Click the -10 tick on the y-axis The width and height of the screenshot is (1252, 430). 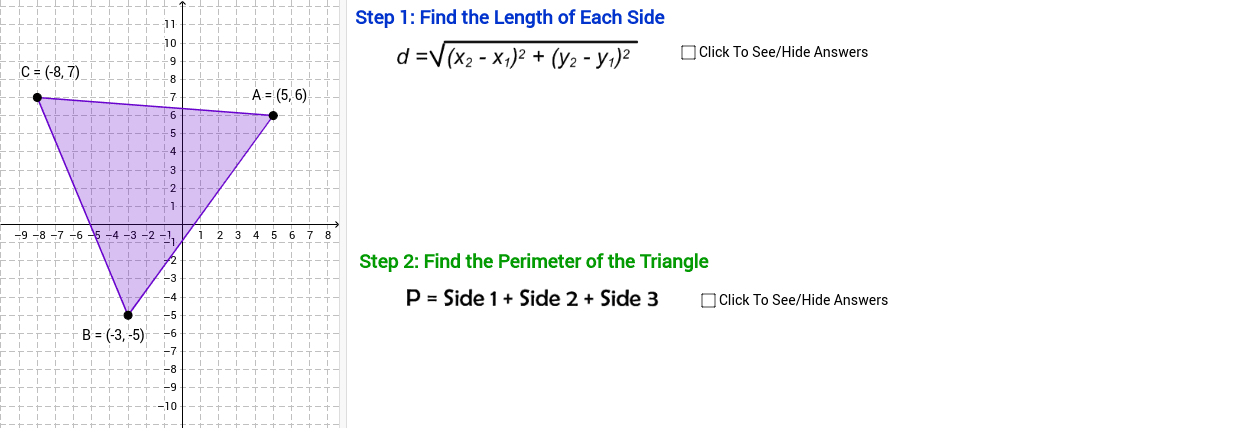point(166,406)
